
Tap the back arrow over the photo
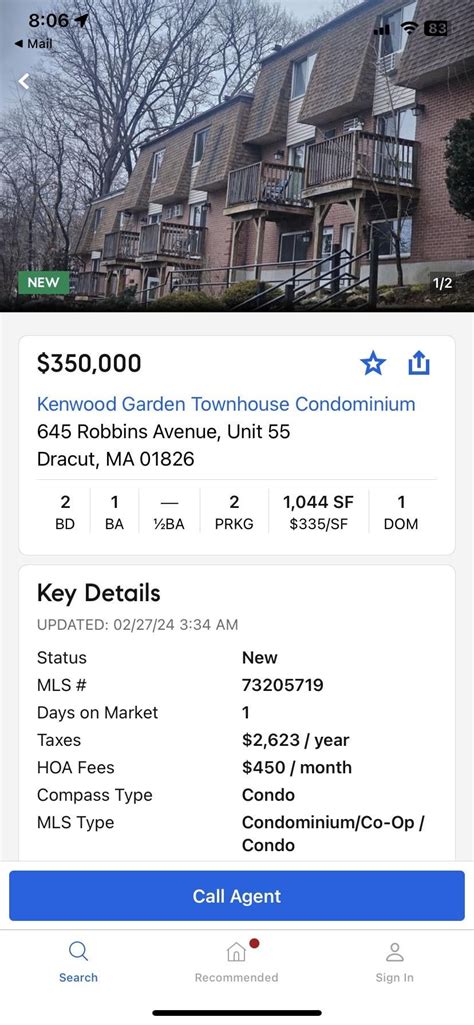pyautogui.click(x=24, y=81)
